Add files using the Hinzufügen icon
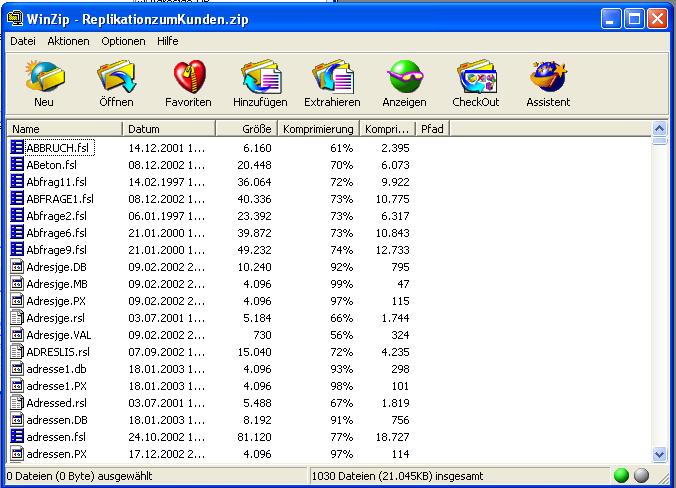 point(260,78)
